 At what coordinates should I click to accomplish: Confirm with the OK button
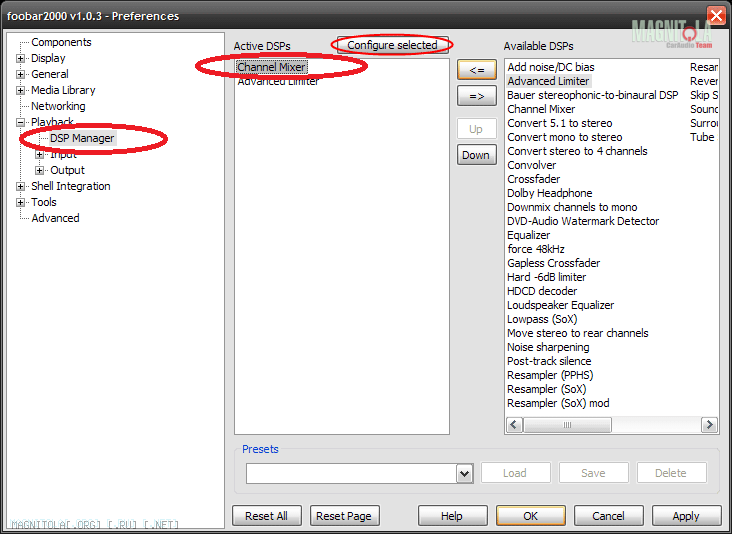click(531, 516)
